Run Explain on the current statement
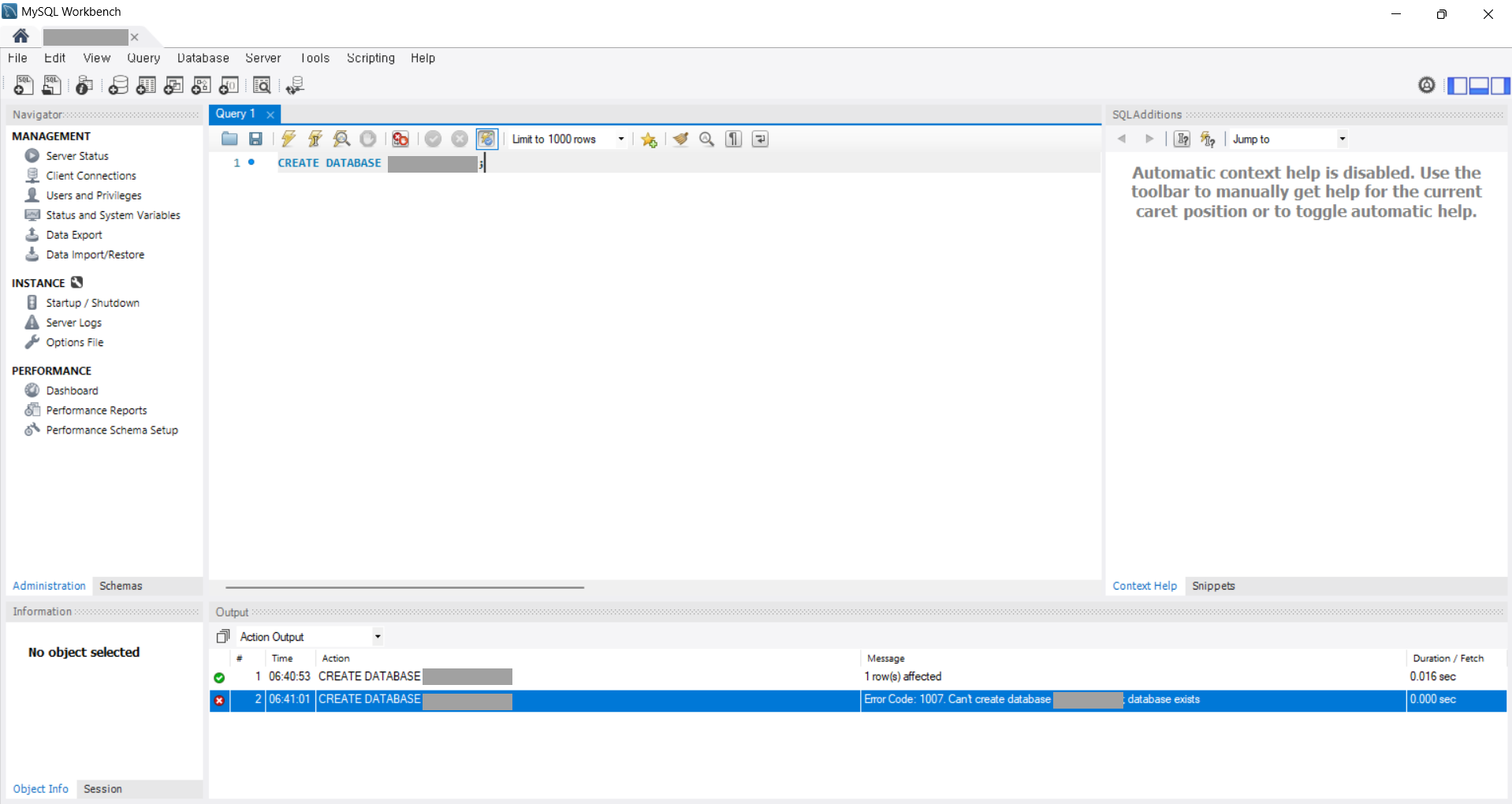 [341, 140]
